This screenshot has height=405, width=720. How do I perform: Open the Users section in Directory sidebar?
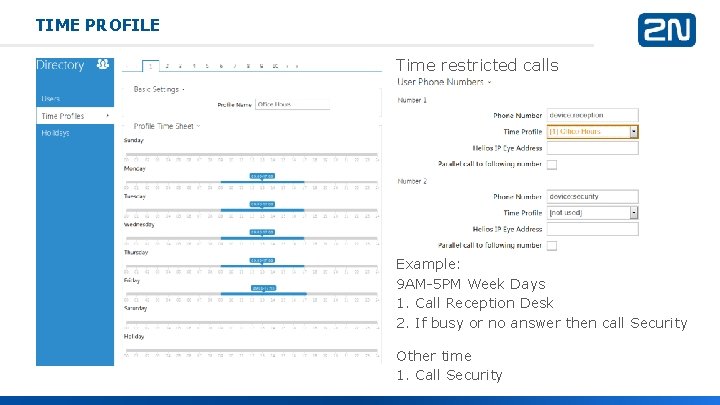51,99
